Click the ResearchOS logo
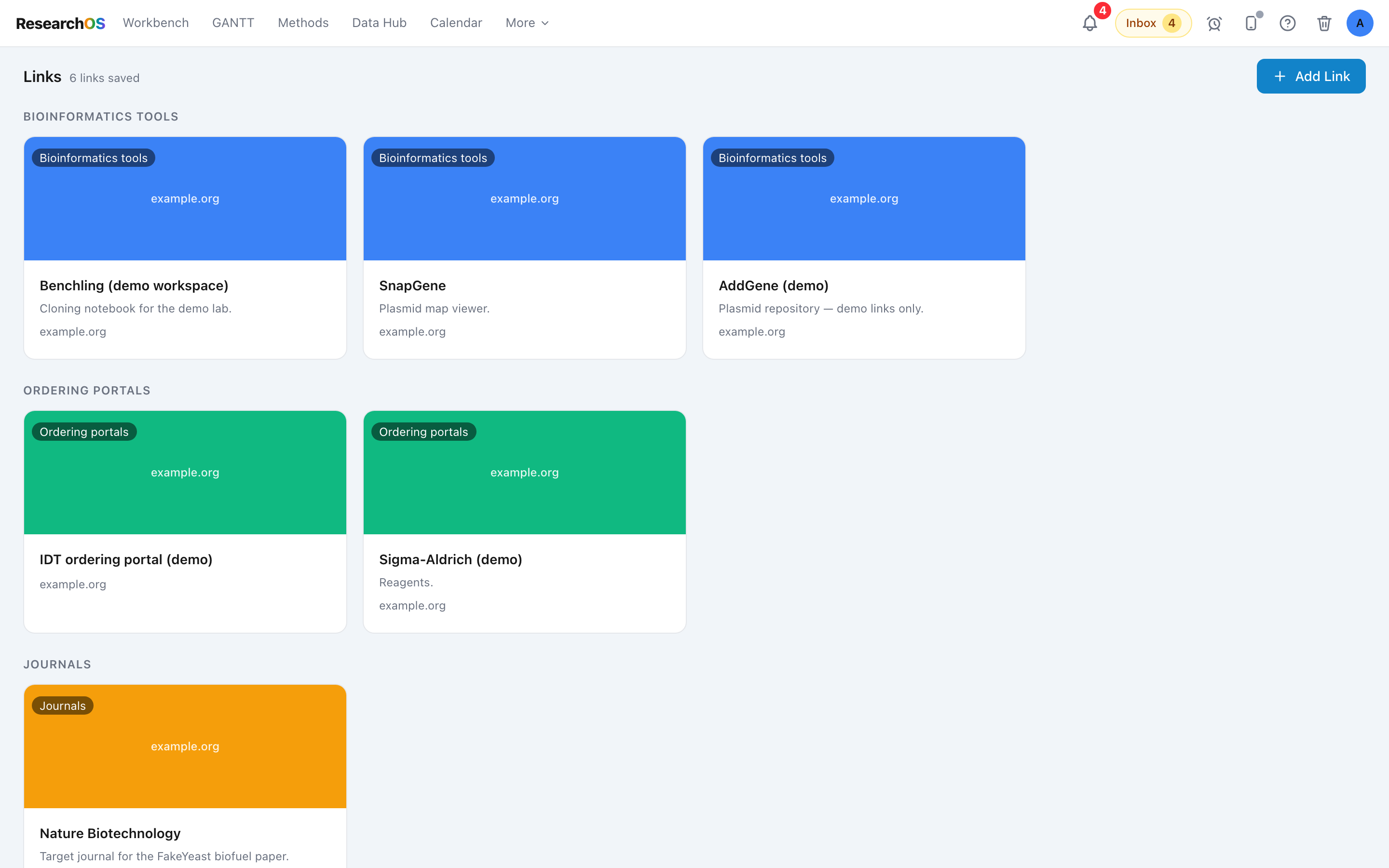 pos(60,23)
